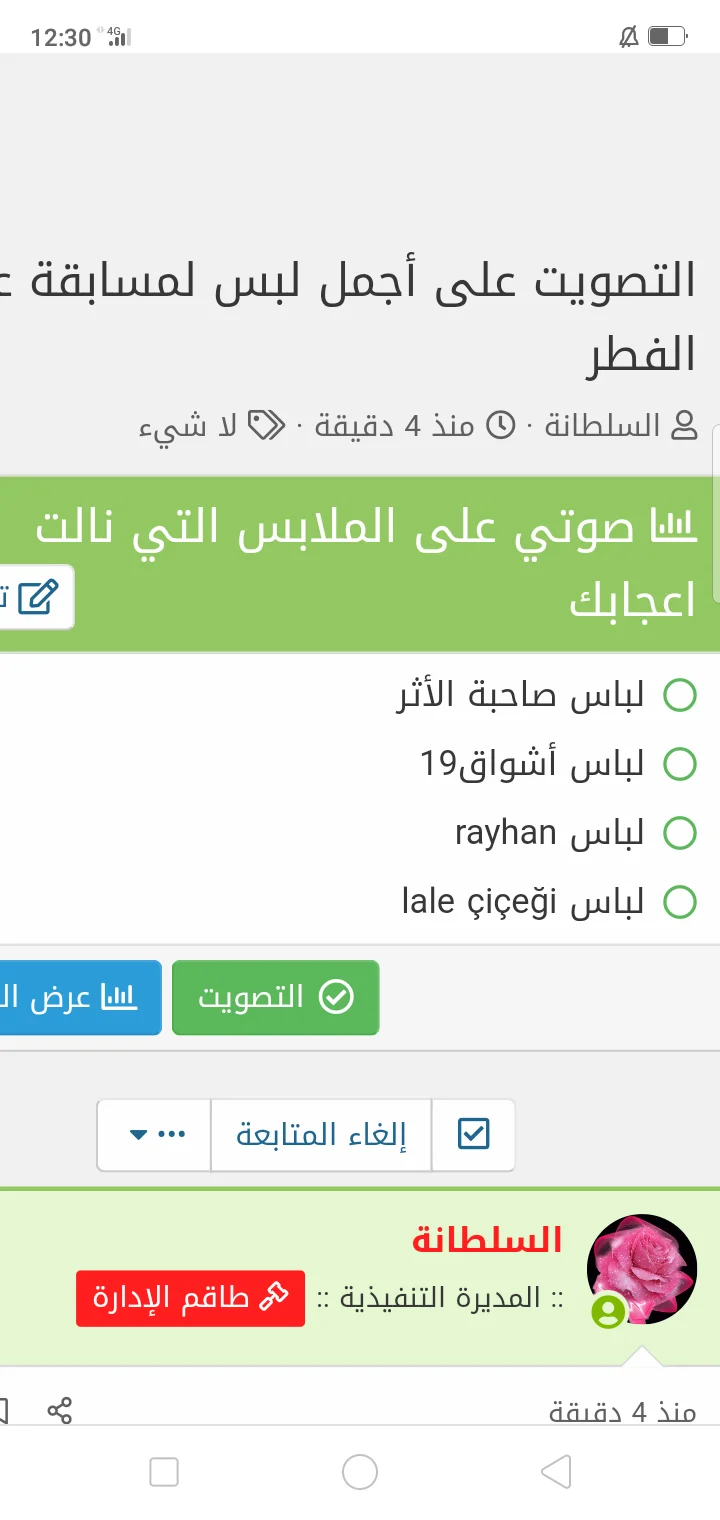Click the tags icon next to لا شيء
Viewport: 720px width, 1520px height.
pos(266,426)
